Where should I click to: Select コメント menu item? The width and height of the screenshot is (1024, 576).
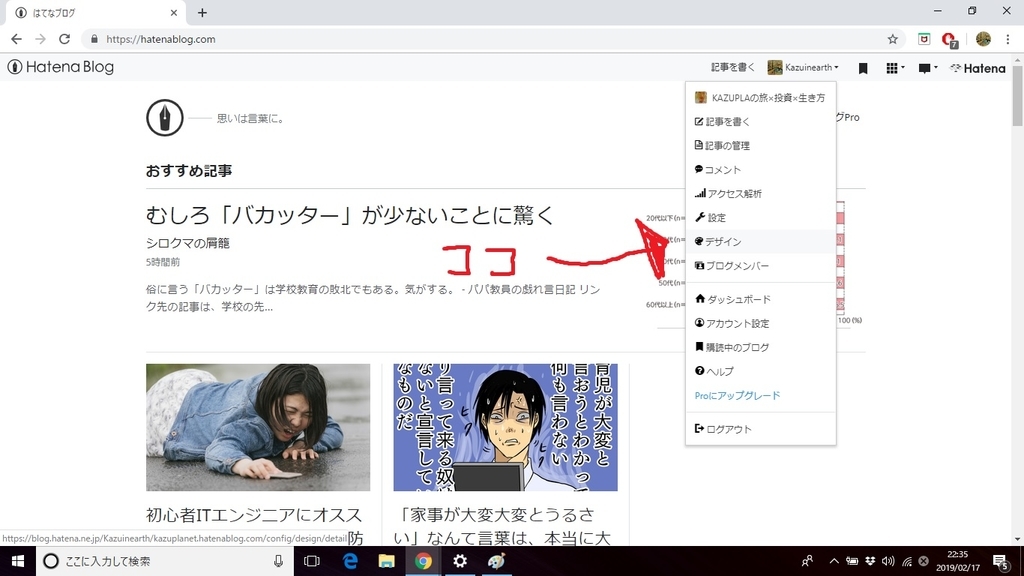pos(760,170)
